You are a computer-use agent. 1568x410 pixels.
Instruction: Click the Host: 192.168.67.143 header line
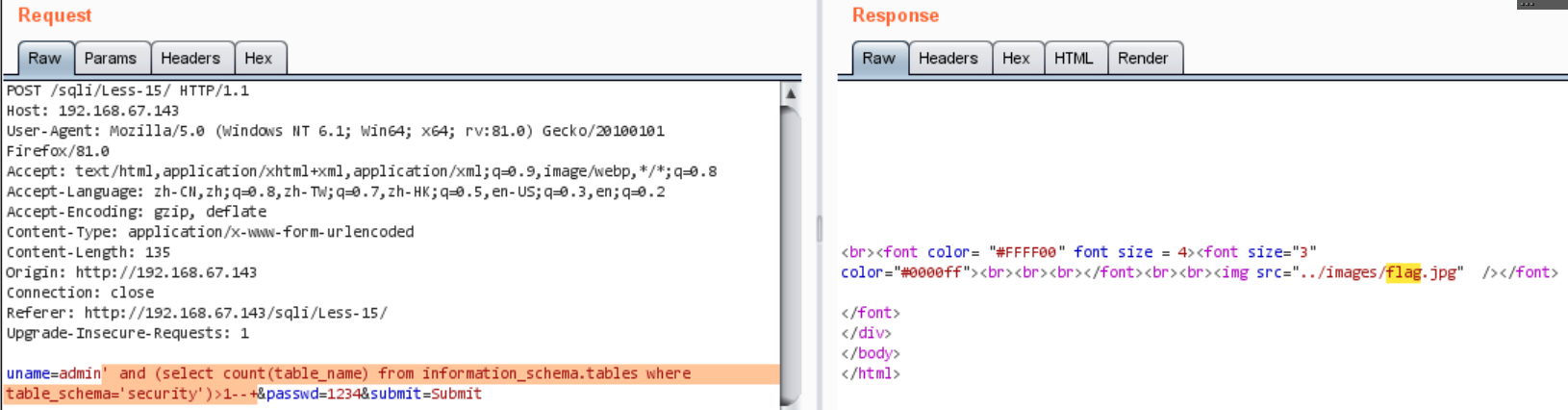pyautogui.click(x=92, y=111)
